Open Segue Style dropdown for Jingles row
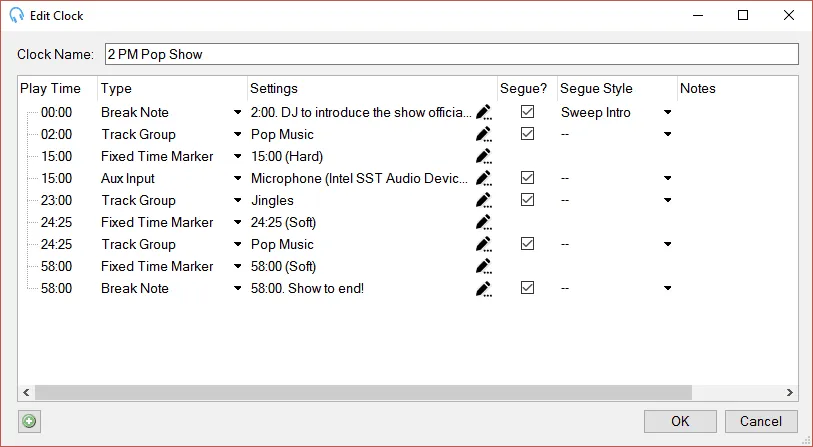This screenshot has height=447, width=813. click(x=668, y=201)
